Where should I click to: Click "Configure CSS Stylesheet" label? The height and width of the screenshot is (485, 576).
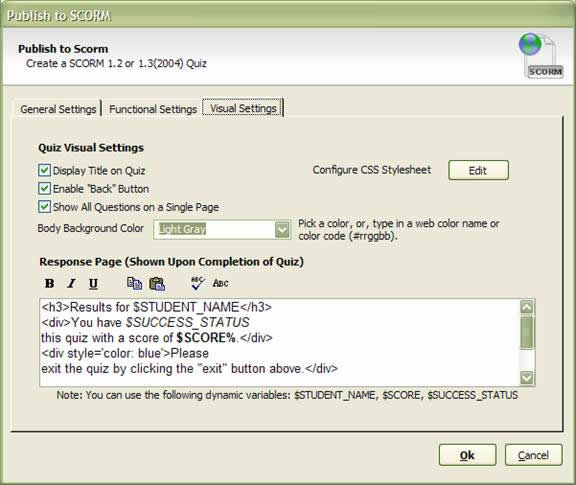[372, 170]
